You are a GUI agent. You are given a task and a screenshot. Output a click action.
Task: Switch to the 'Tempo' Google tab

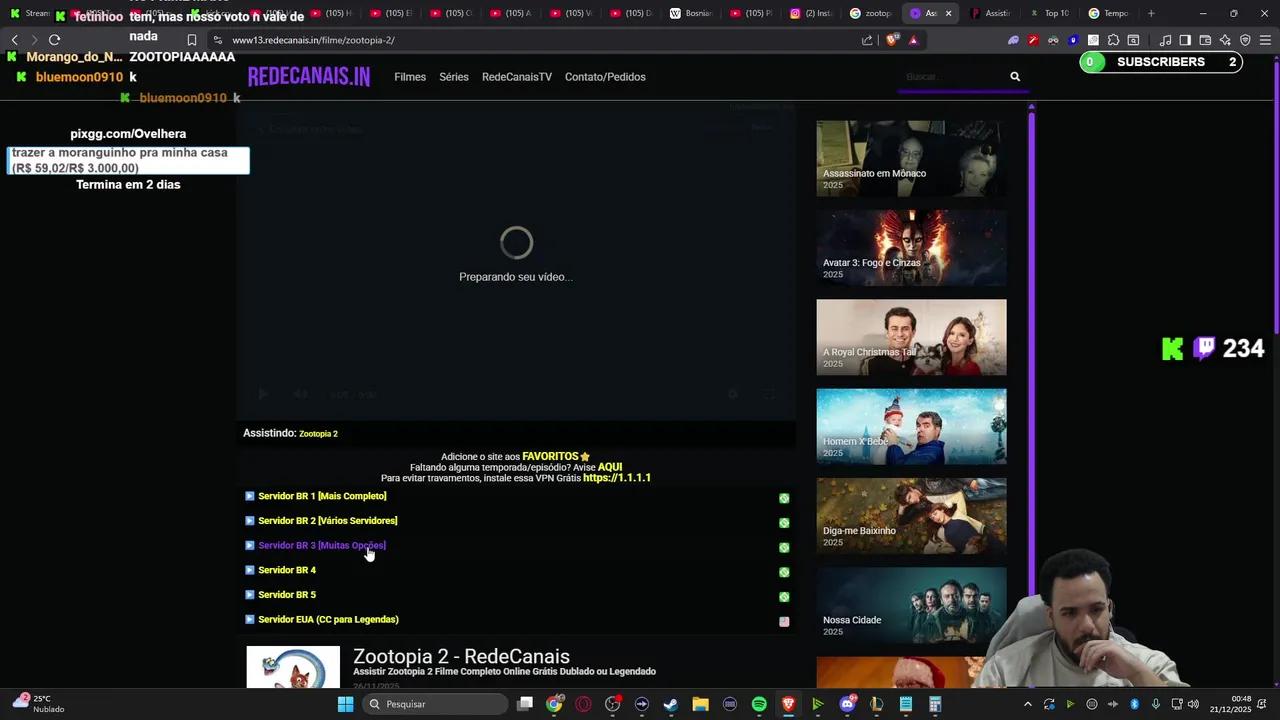click(1109, 13)
